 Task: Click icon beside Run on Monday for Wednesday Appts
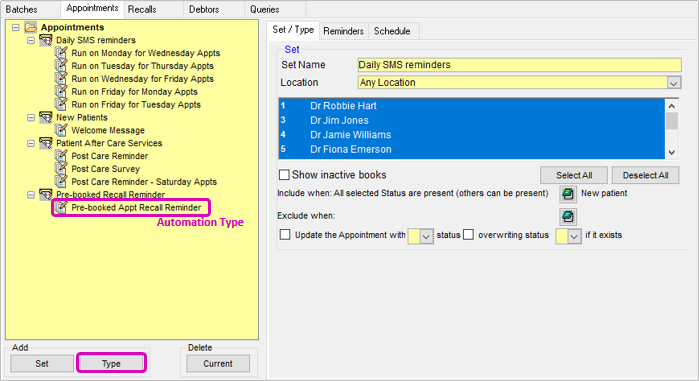point(61,53)
